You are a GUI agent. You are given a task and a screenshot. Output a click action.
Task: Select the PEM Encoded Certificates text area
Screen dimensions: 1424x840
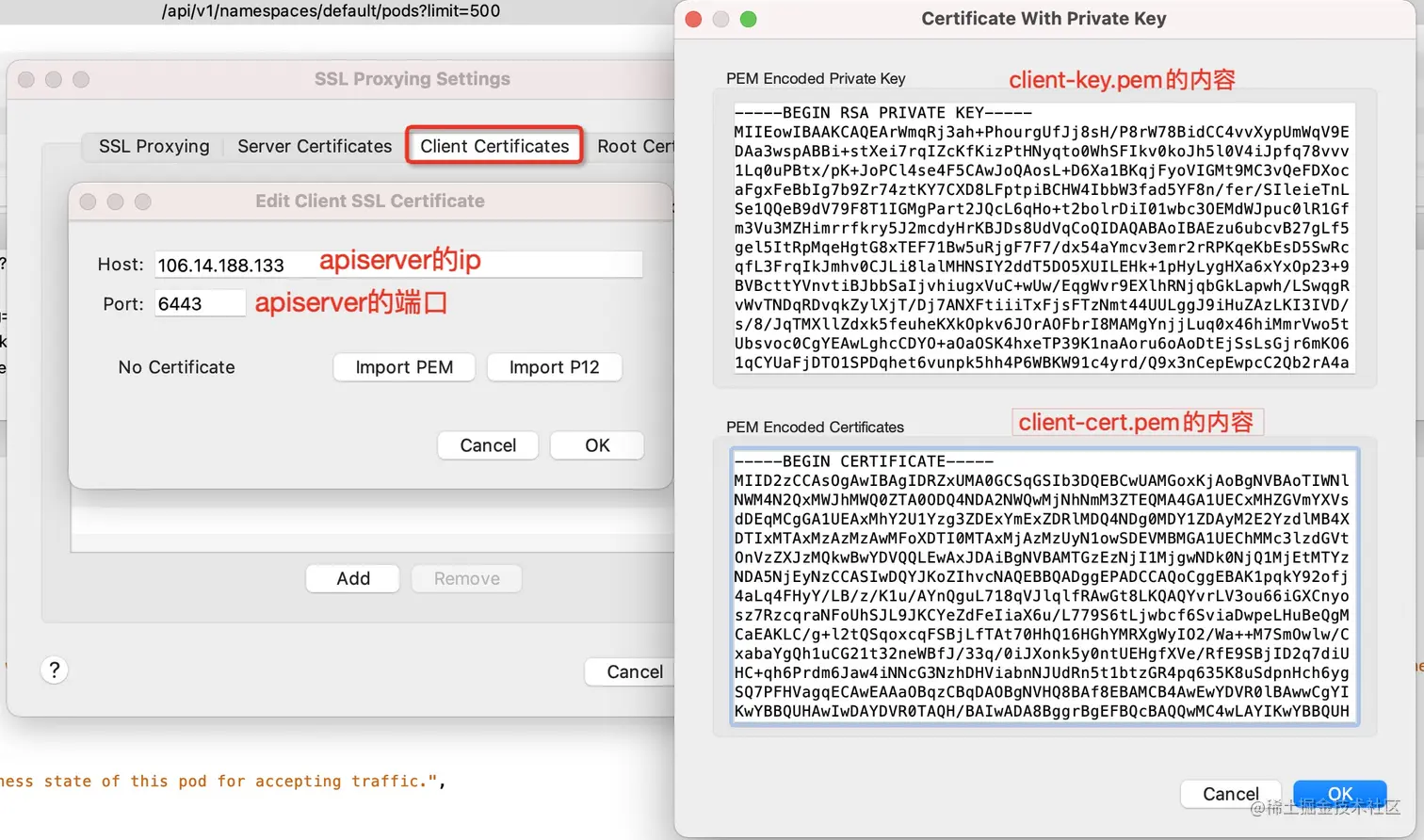tap(1044, 584)
